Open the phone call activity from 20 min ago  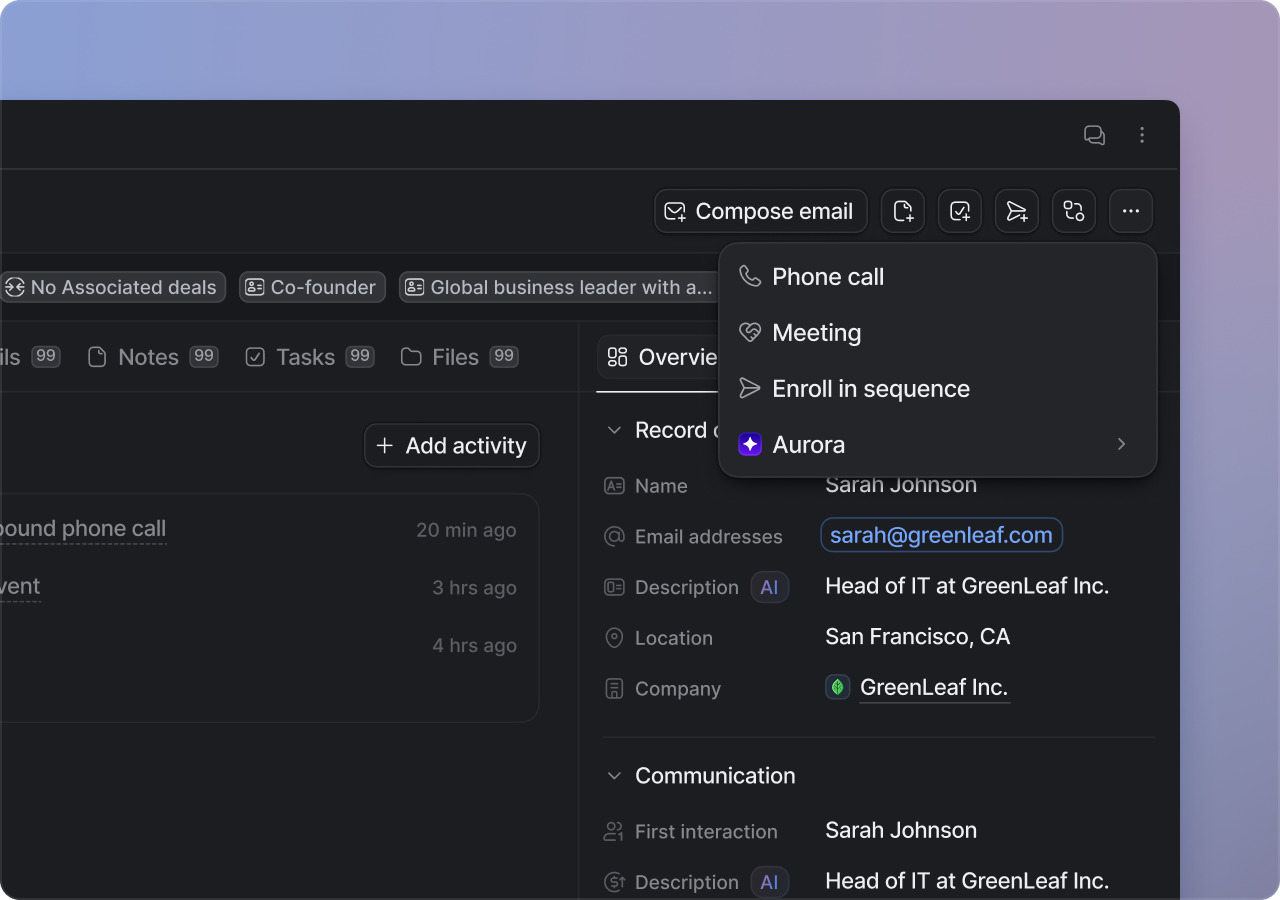pos(83,529)
